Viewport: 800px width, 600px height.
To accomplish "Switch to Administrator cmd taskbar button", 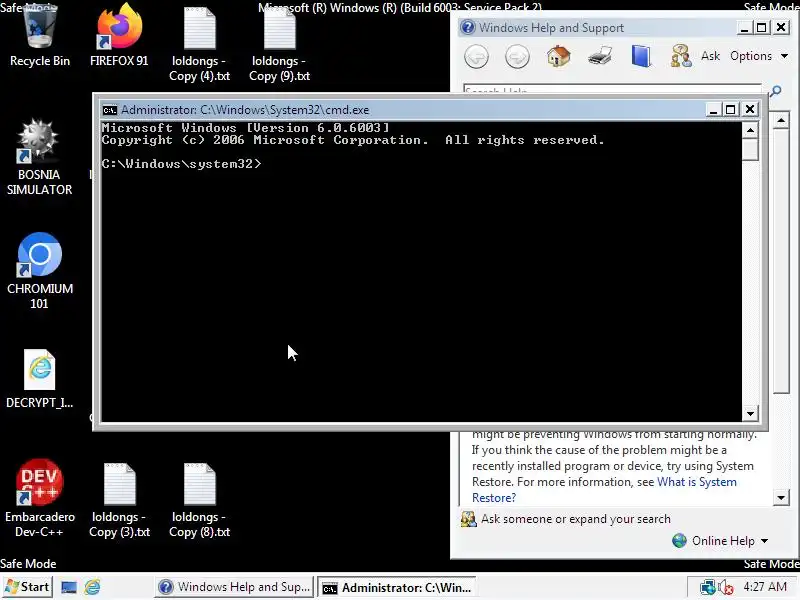I will (397, 587).
